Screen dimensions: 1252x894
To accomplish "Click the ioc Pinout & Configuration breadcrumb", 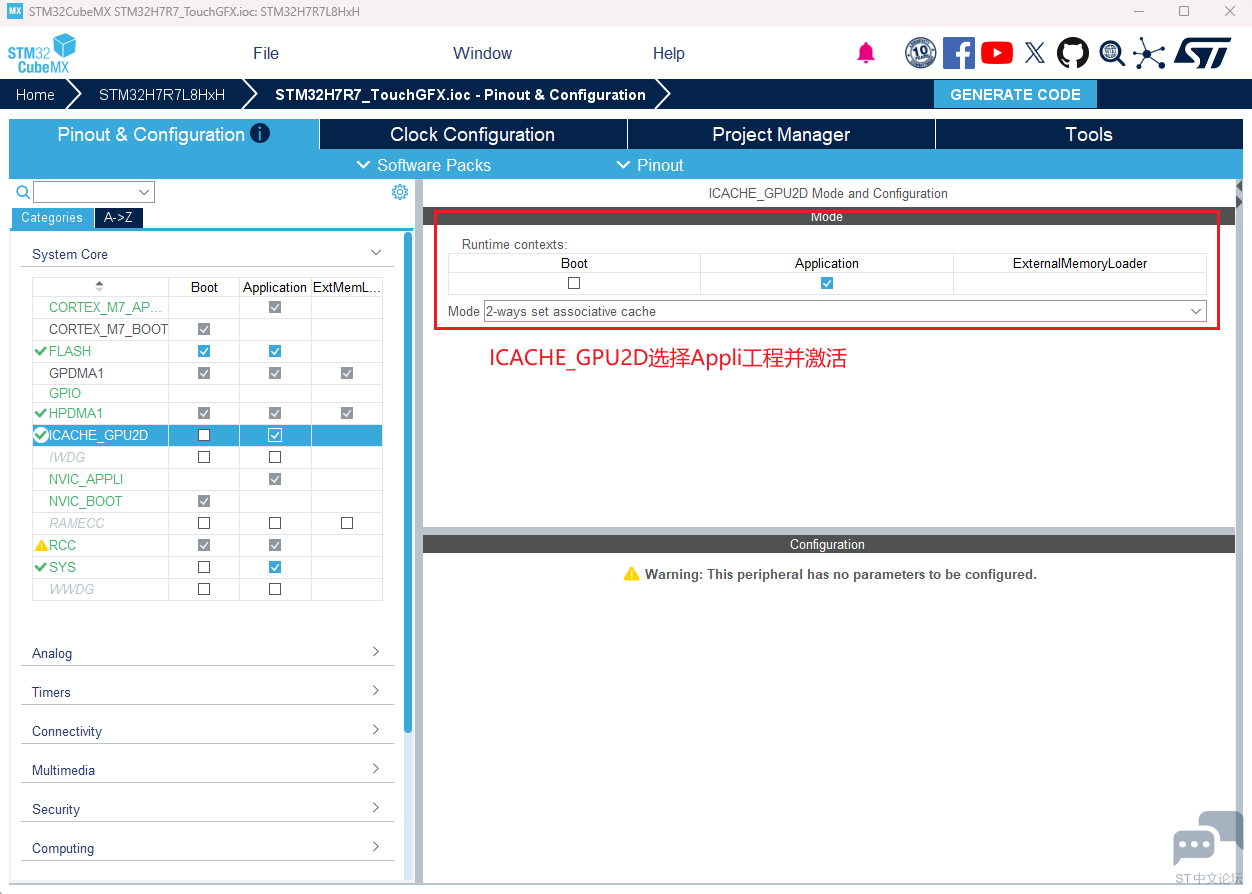I will (x=460, y=94).
